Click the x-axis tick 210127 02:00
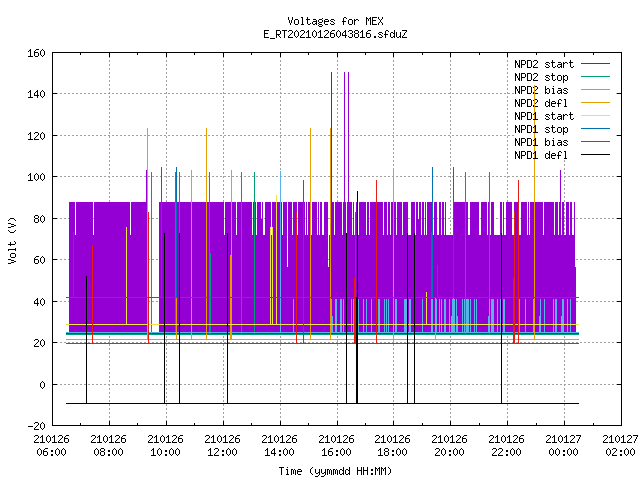 click(x=620, y=446)
